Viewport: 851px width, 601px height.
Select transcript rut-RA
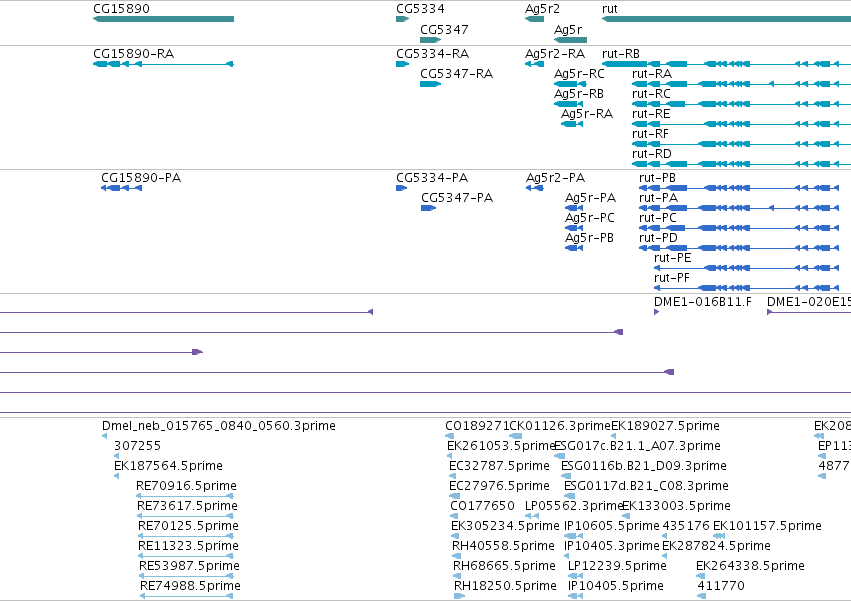(x=652, y=74)
